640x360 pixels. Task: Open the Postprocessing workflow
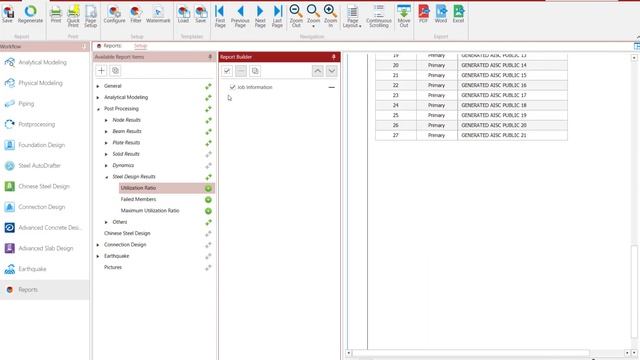44,124
